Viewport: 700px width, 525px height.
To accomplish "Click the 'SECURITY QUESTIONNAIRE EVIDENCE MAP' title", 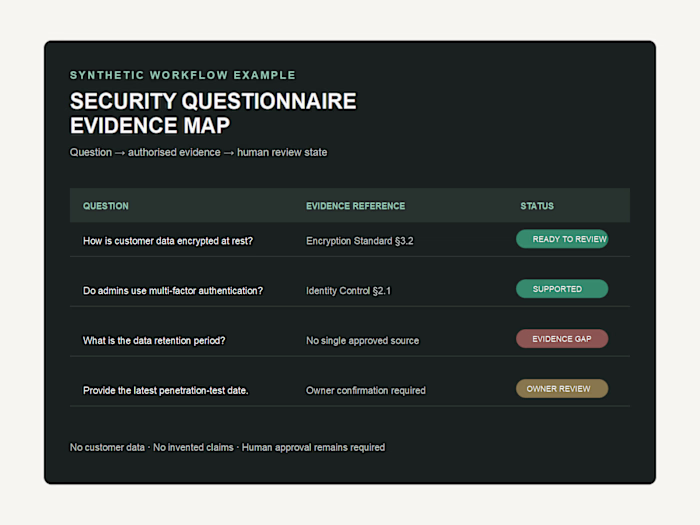I will pos(213,113).
